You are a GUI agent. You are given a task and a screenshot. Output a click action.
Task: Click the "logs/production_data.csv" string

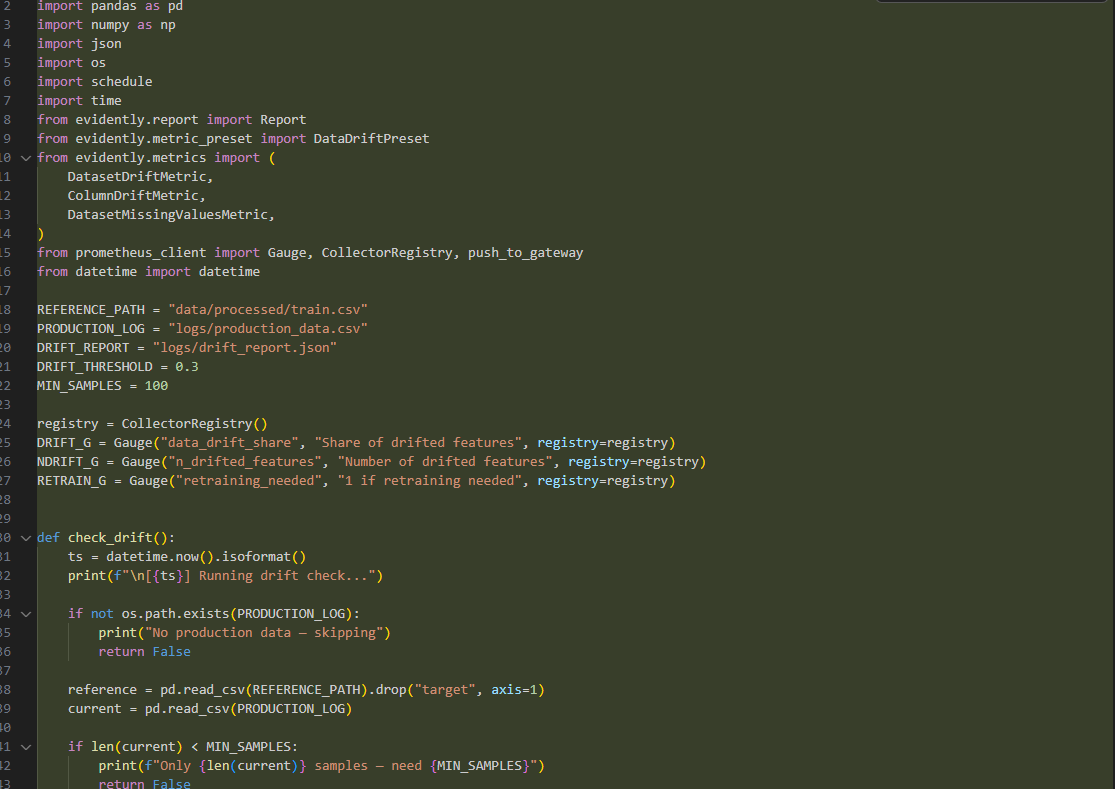point(268,328)
